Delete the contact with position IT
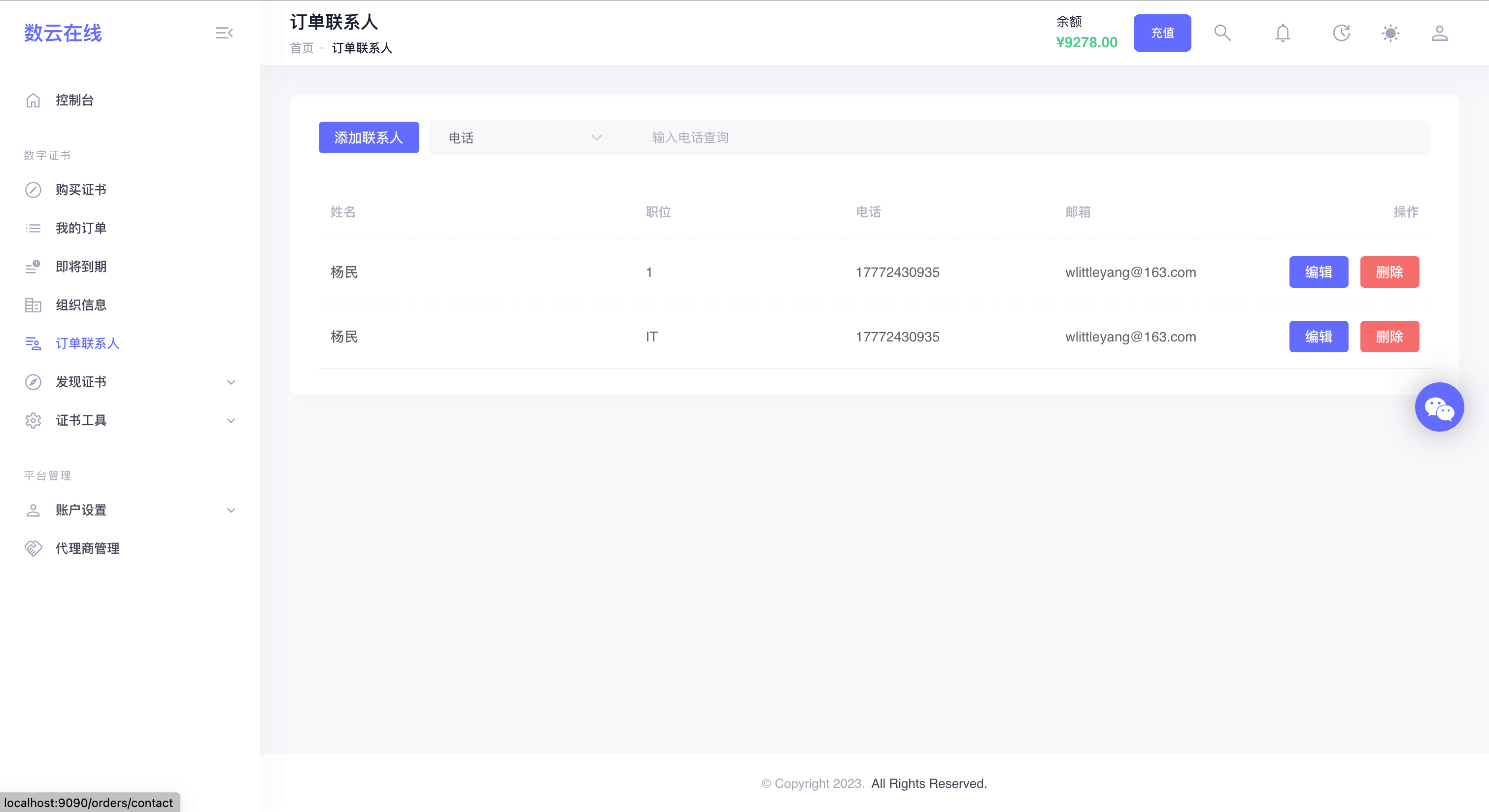This screenshot has height=812, width=1489. pyautogui.click(x=1389, y=337)
